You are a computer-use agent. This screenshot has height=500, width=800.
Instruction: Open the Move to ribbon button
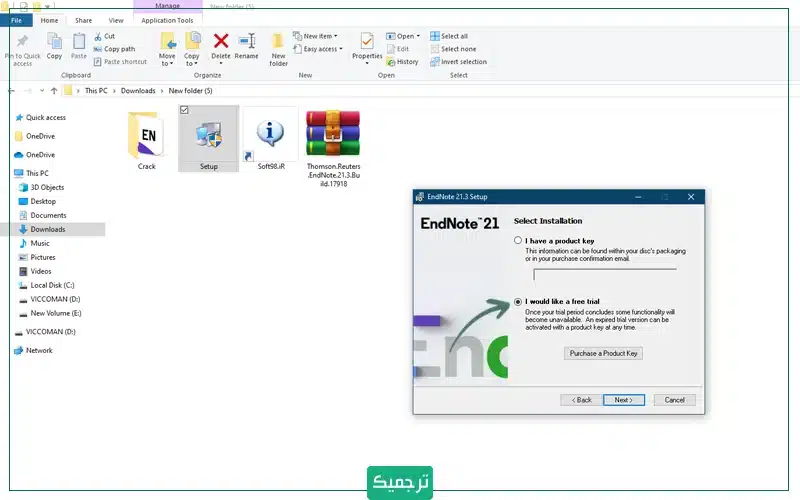coord(167,49)
